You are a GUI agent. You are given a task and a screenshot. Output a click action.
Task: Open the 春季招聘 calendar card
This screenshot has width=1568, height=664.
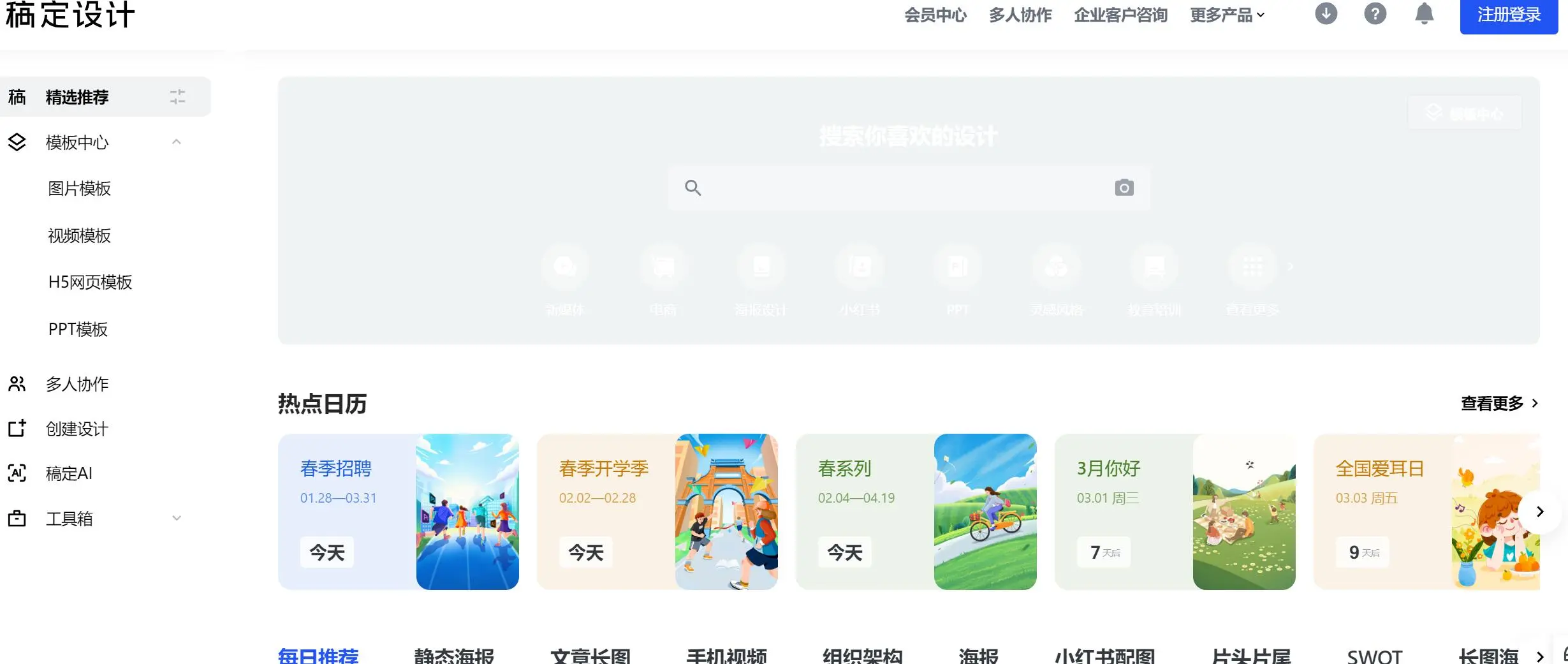pos(398,512)
